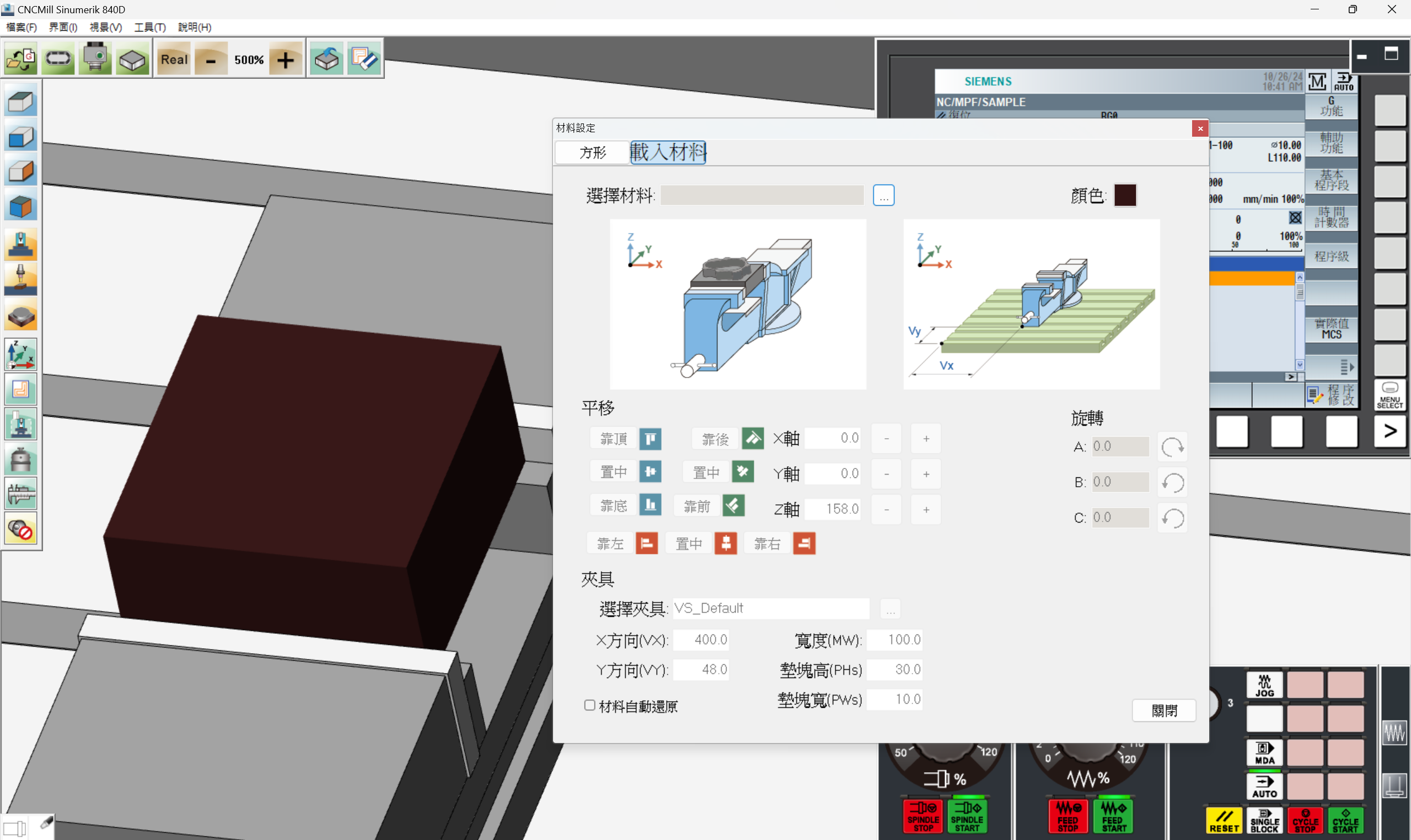Open the 說明(H) menu
Image resolution: width=1411 pixels, height=840 pixels.
(195, 27)
